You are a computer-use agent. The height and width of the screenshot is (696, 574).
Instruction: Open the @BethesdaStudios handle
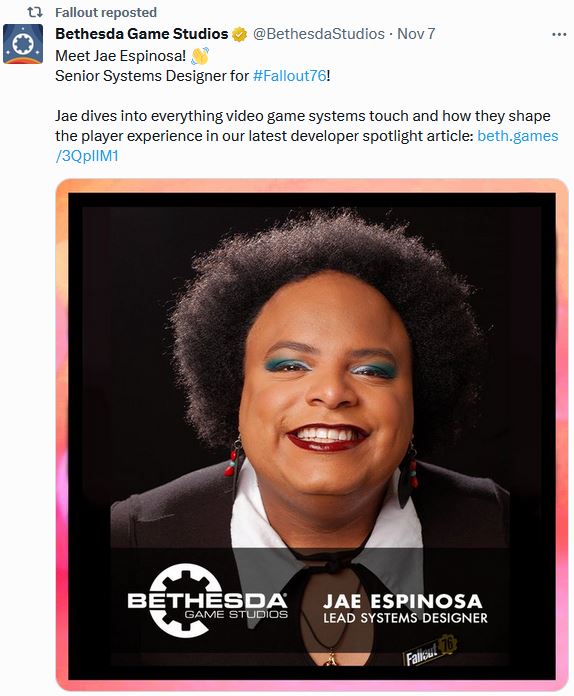point(318,34)
